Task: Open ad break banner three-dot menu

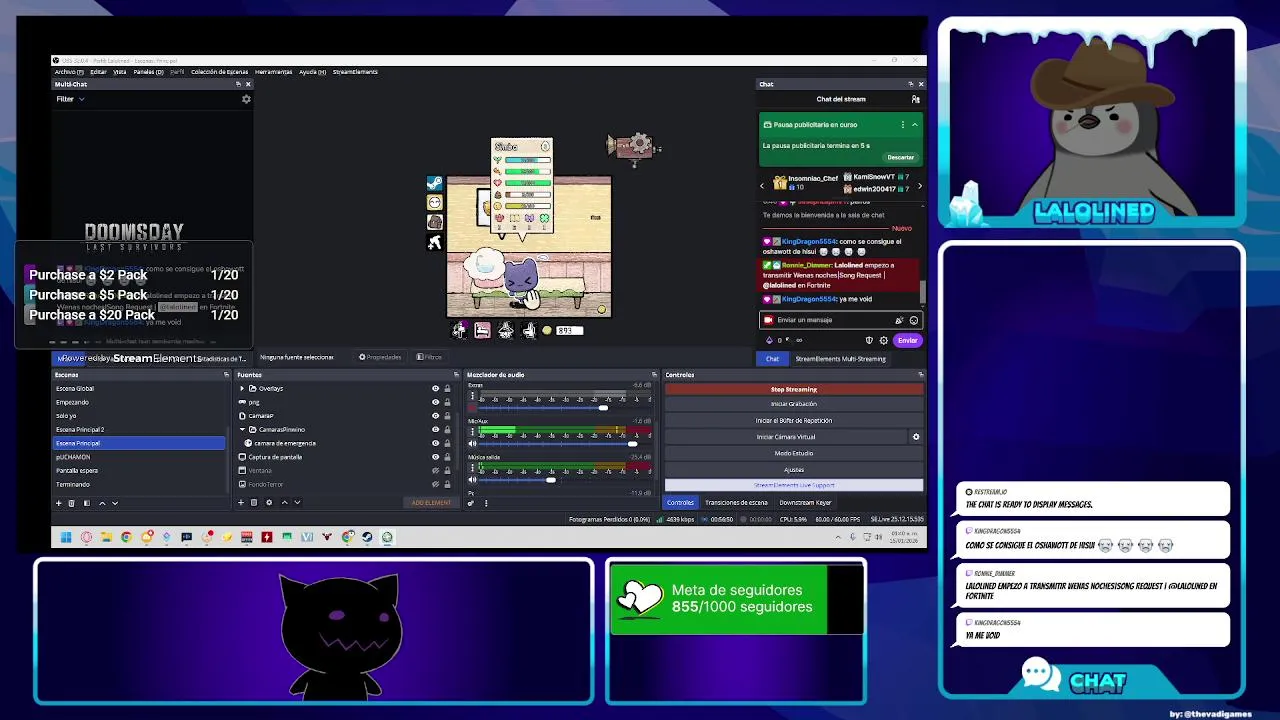Action: pyautogui.click(x=903, y=125)
